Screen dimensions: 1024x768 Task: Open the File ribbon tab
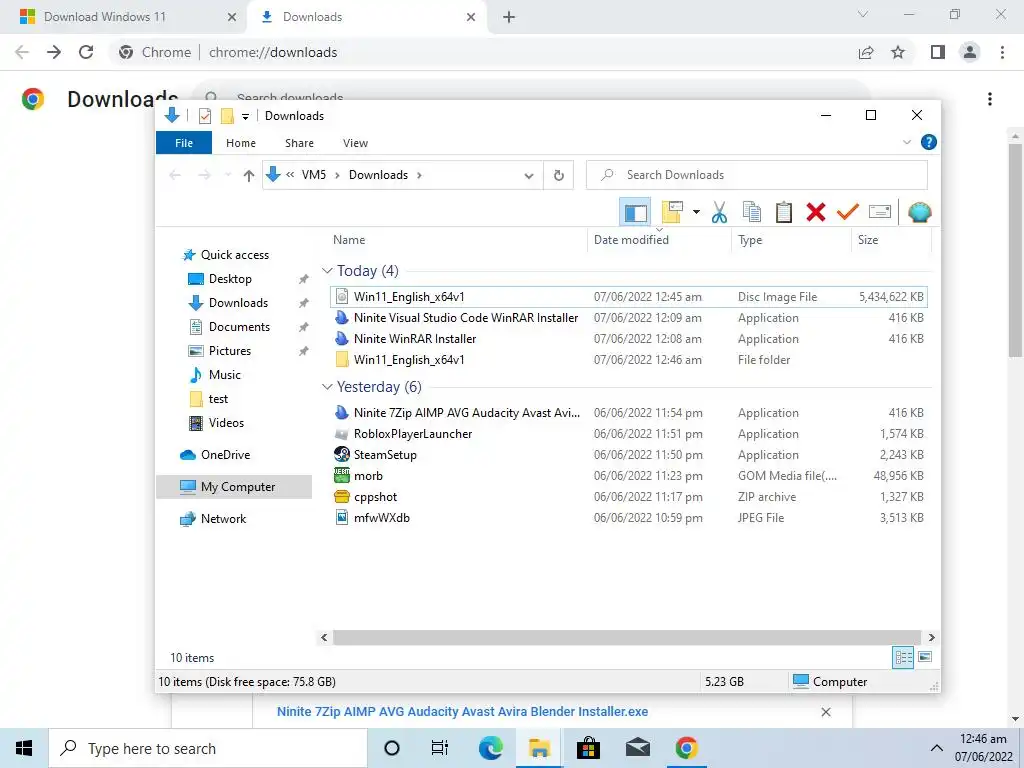tap(184, 143)
